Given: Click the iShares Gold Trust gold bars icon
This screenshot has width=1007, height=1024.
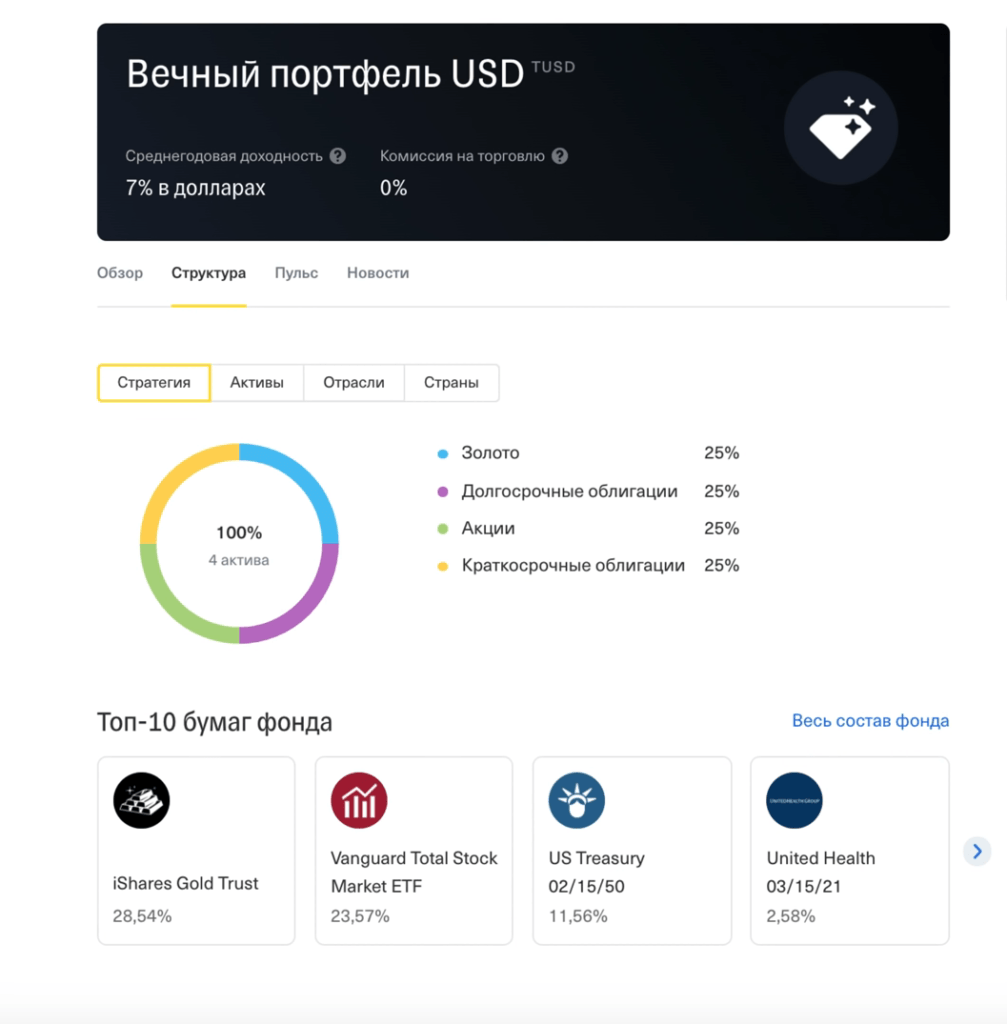Looking at the screenshot, I should click(142, 800).
